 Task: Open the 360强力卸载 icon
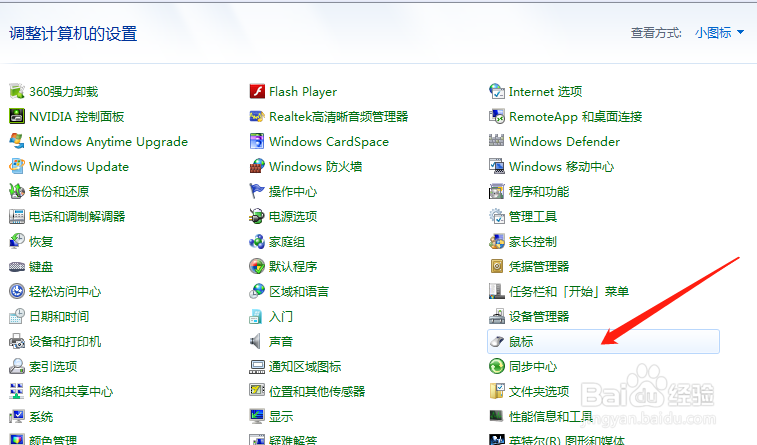17,91
